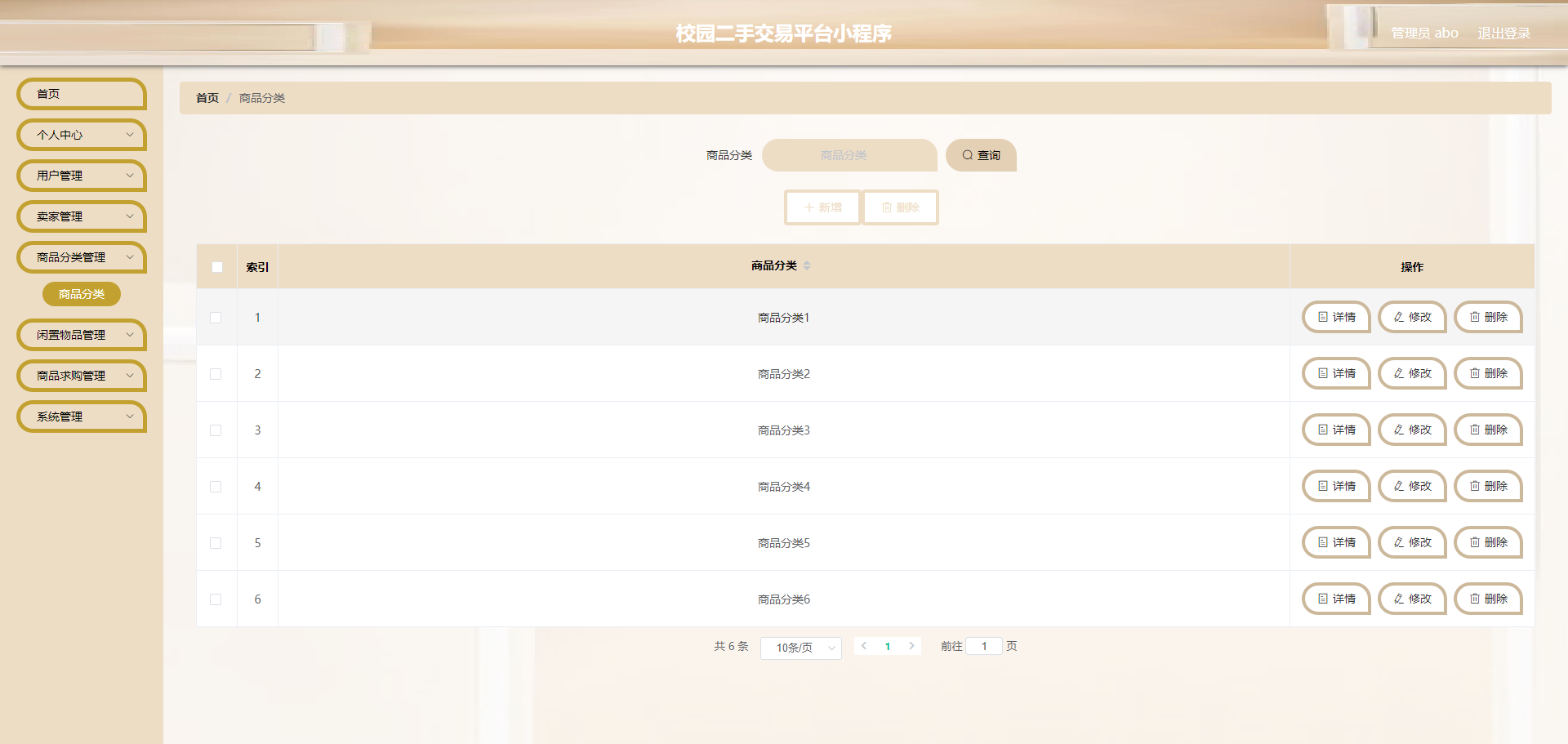Expand the 用户管理 sidebar menu

(82, 176)
